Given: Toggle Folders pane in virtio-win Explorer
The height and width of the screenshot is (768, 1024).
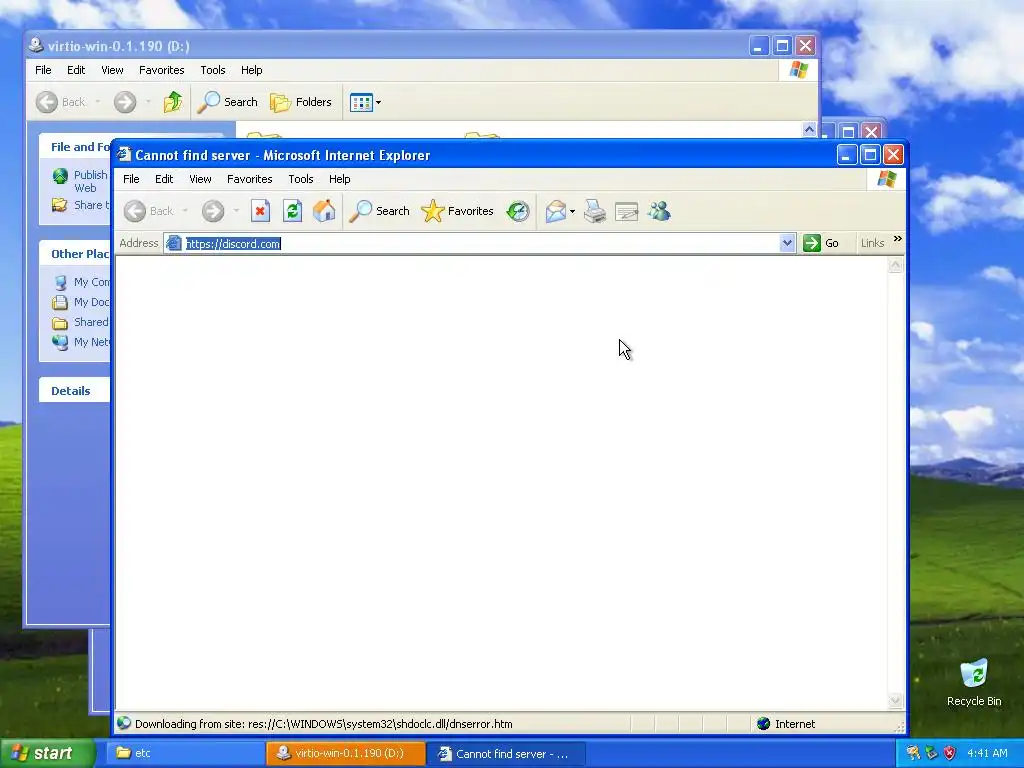Looking at the screenshot, I should tap(300, 102).
